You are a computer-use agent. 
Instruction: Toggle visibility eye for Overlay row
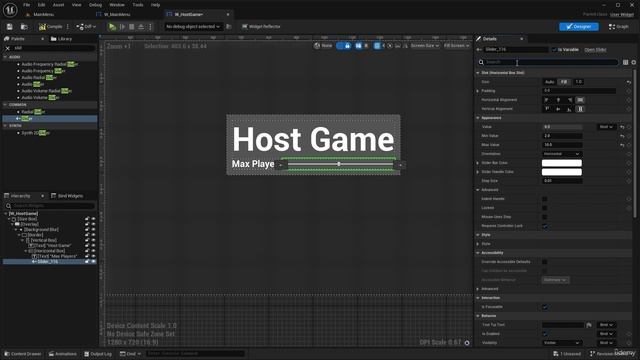click(93, 224)
